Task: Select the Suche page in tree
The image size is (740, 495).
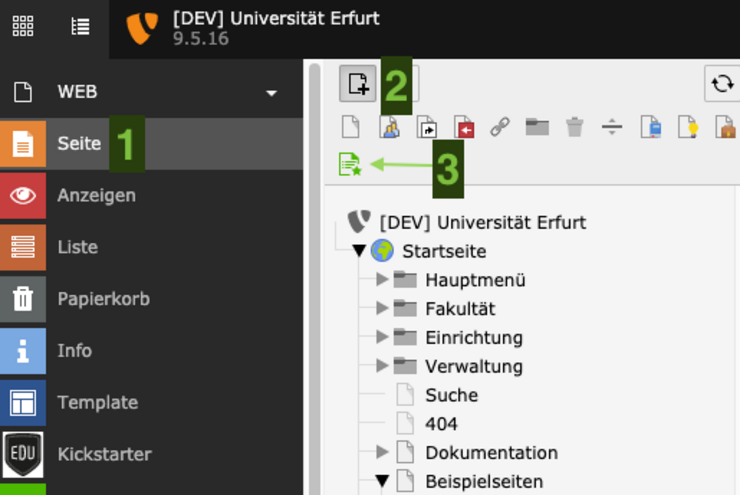Action: [x=451, y=395]
